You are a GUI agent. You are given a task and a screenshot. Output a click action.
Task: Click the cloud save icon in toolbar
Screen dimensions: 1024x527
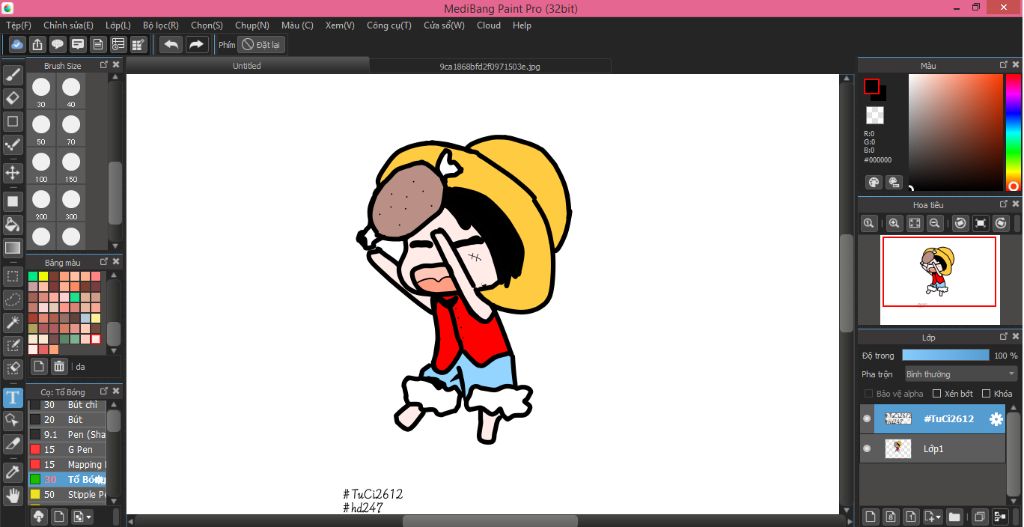18,44
